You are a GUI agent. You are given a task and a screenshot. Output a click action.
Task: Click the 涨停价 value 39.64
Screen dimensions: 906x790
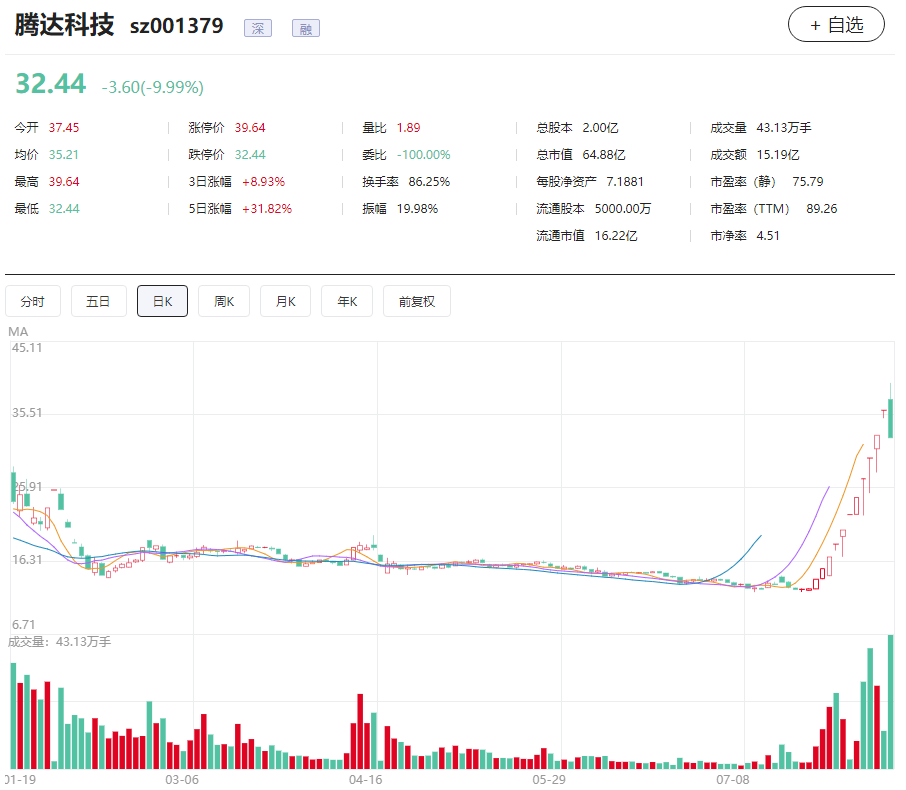point(250,128)
